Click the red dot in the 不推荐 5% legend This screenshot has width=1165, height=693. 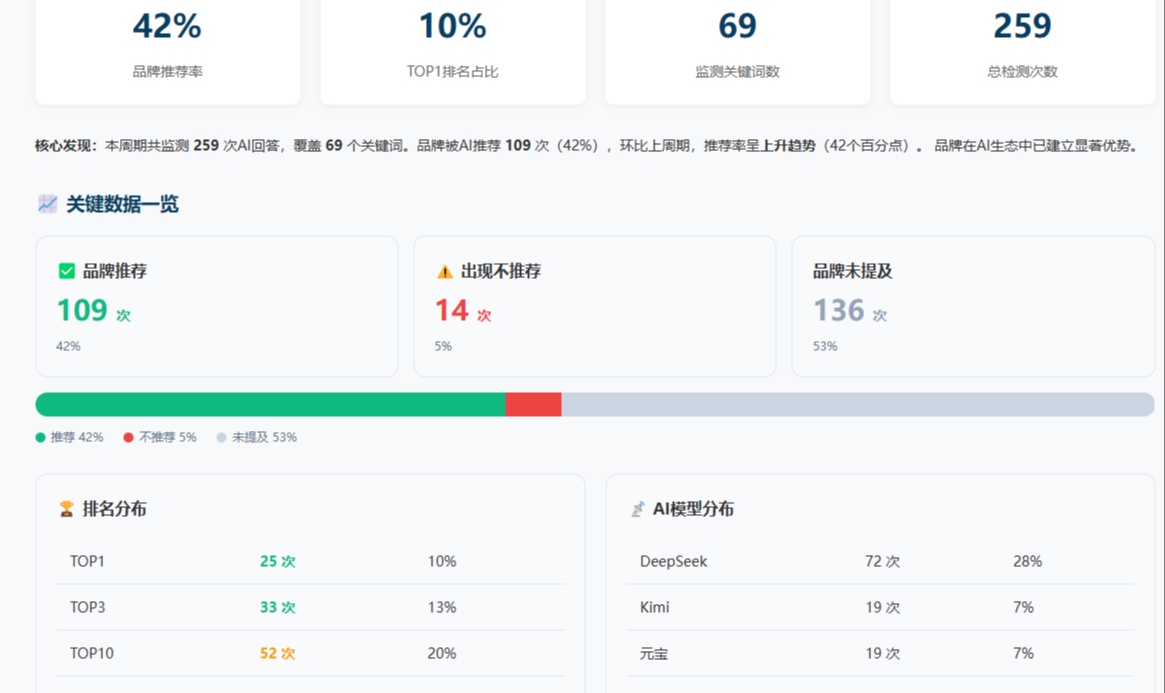pos(129,437)
